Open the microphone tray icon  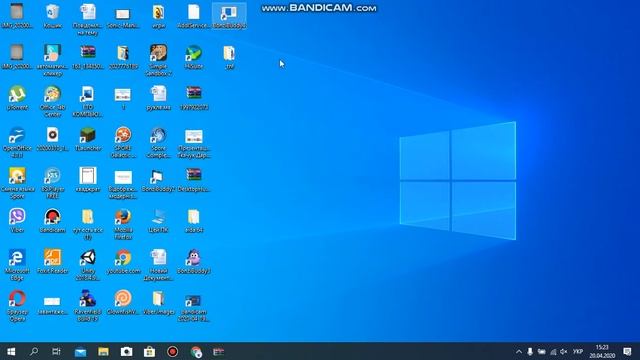click(530, 351)
